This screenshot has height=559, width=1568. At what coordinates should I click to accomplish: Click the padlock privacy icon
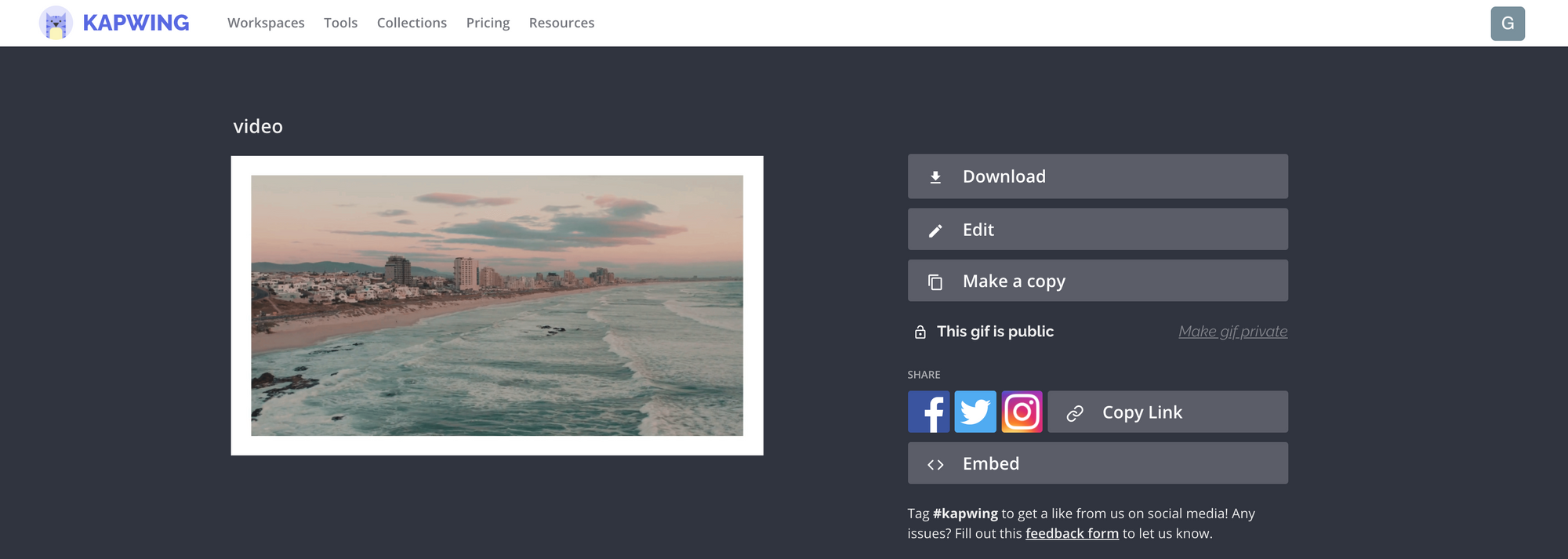(x=920, y=332)
